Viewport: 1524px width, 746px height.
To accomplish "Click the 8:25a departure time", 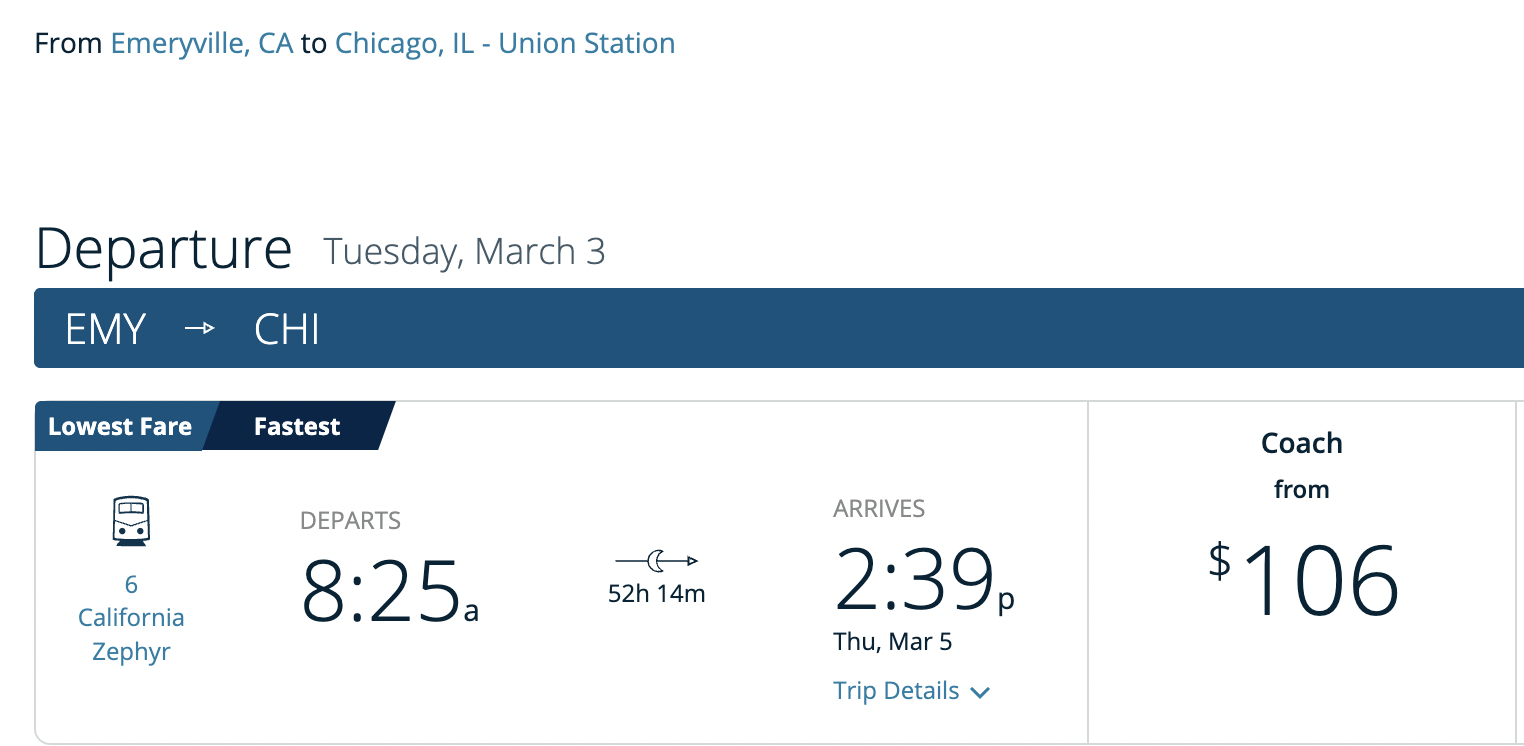I will [390, 590].
